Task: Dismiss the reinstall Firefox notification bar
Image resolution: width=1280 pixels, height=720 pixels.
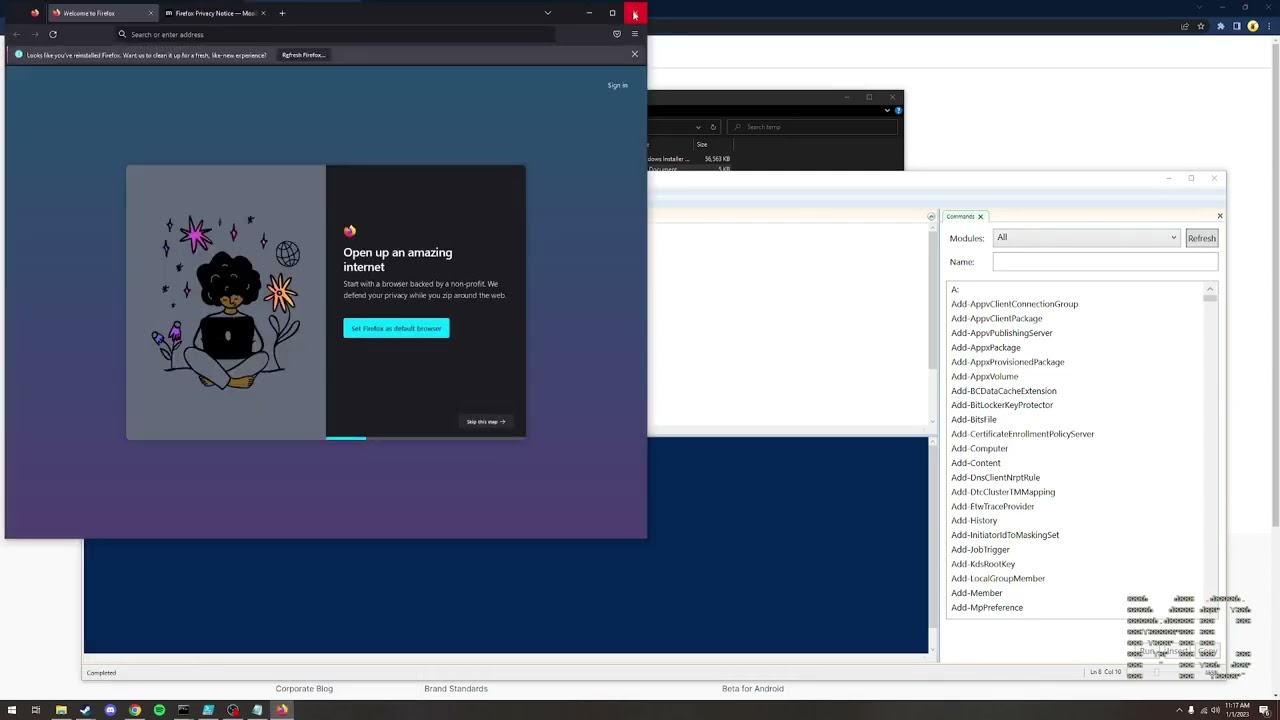Action: [x=634, y=54]
